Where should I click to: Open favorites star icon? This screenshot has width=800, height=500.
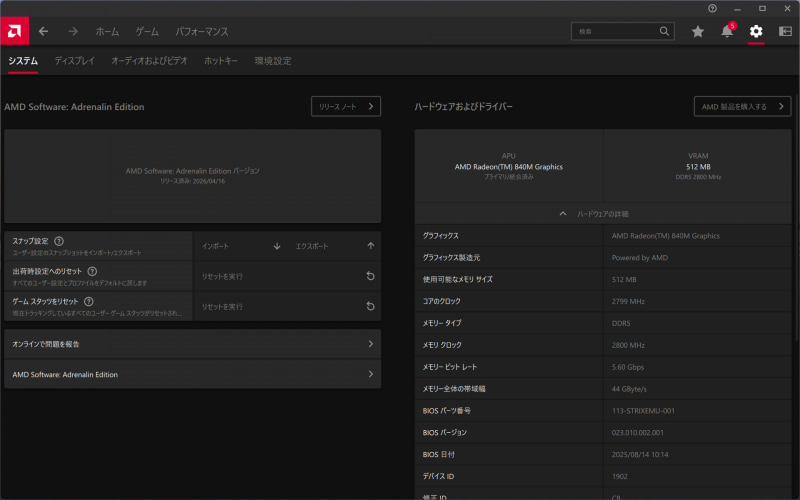click(697, 32)
